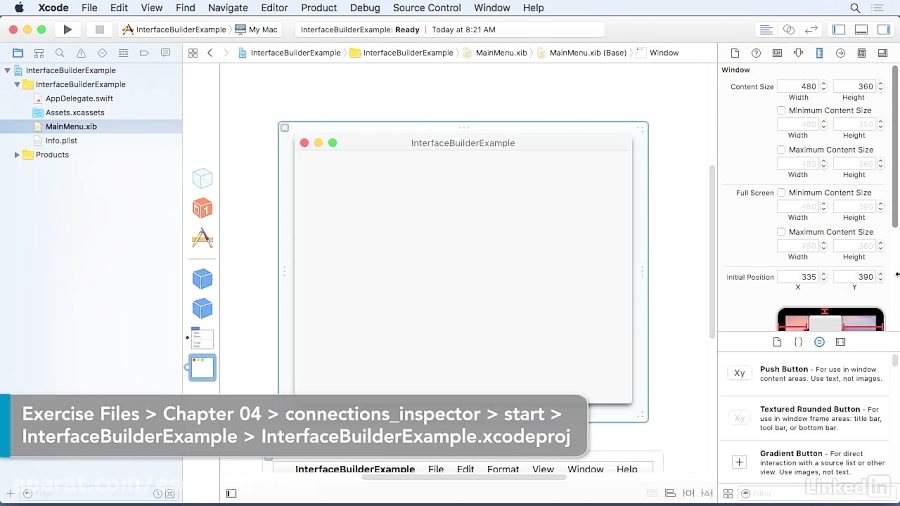Open the Symbol navigator

(x=38, y=53)
